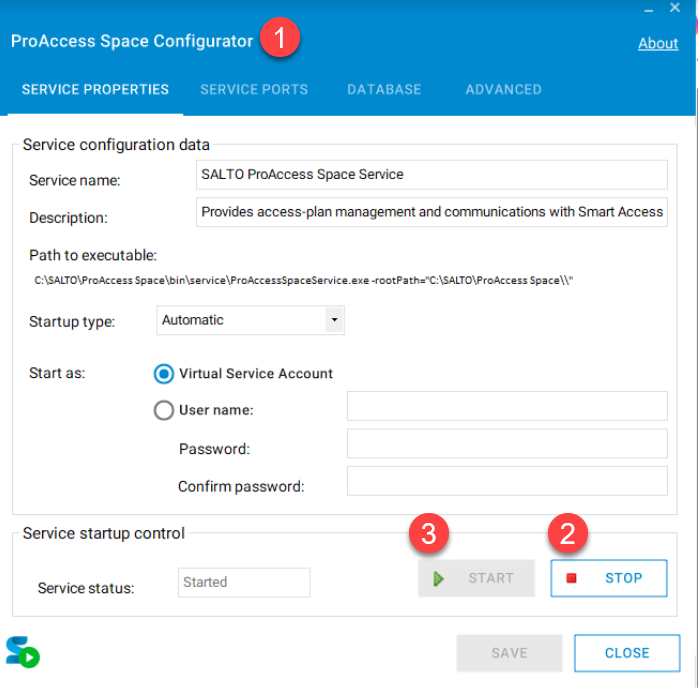This screenshot has width=698, height=688.
Task: Click the red annotation marker numbered 2
Action: tap(567, 534)
